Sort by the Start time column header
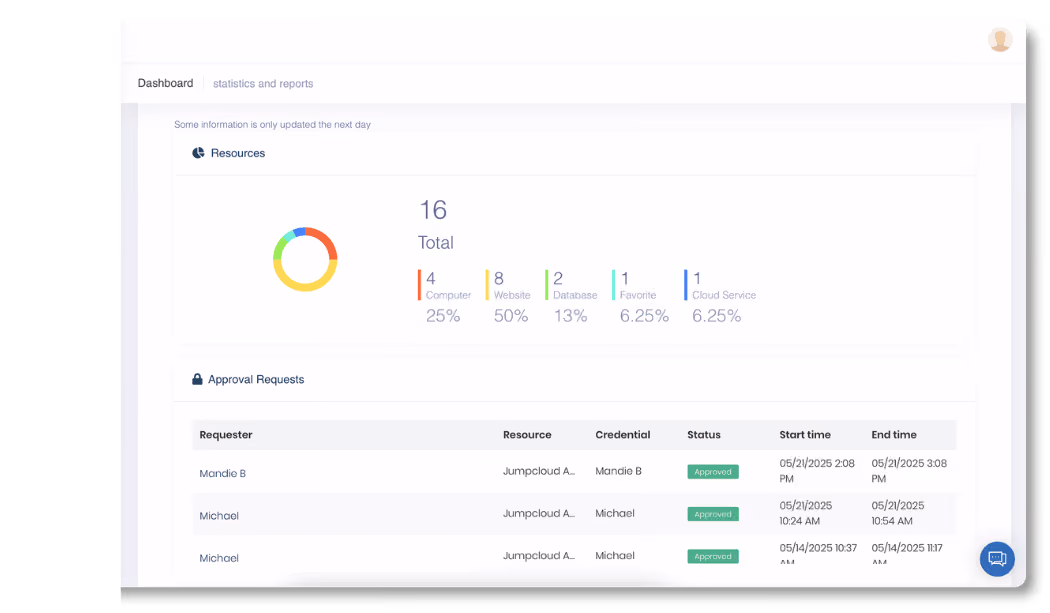Viewport: 1050px width, 613px height. point(805,435)
